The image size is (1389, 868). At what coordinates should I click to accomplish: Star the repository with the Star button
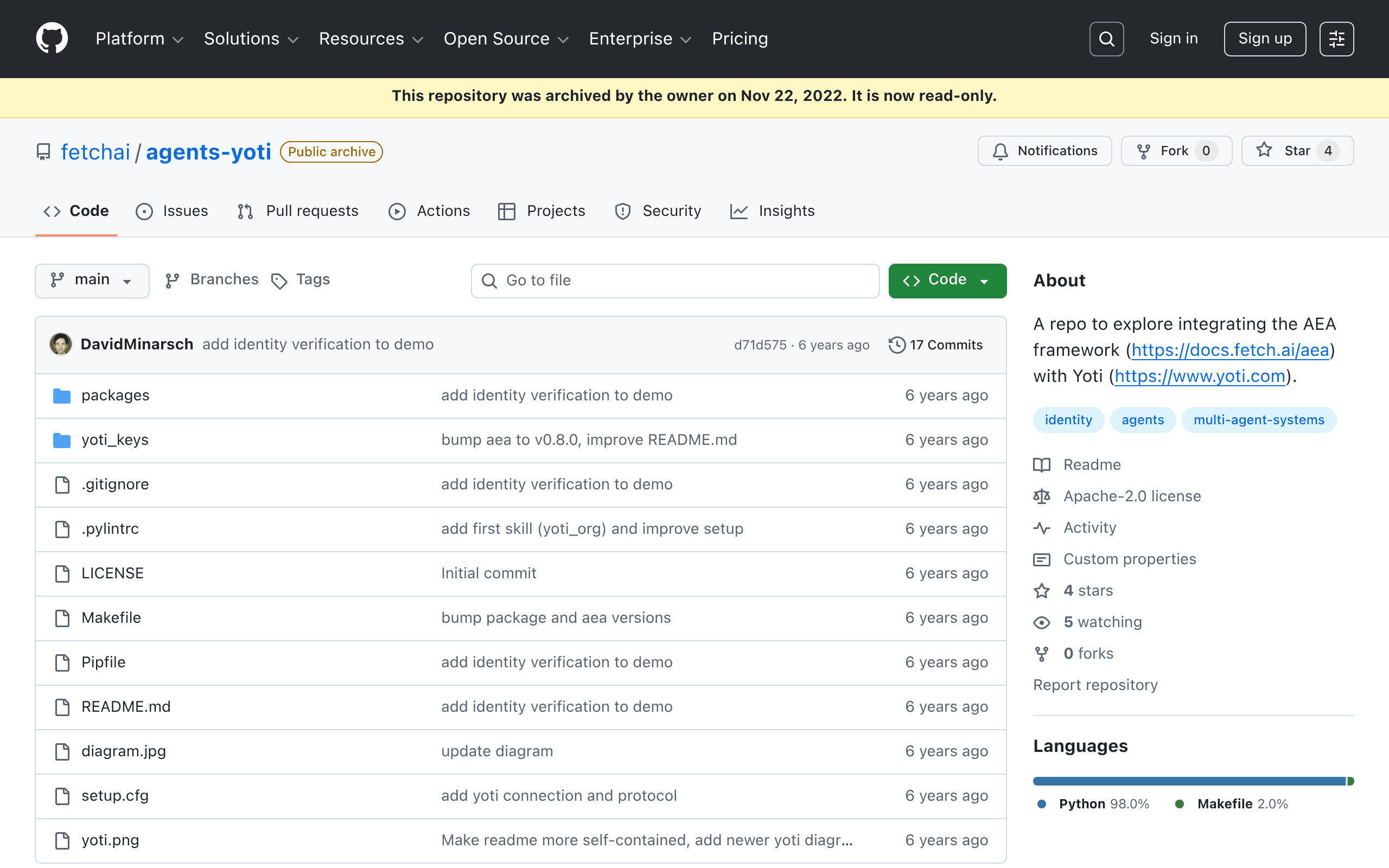(1297, 151)
